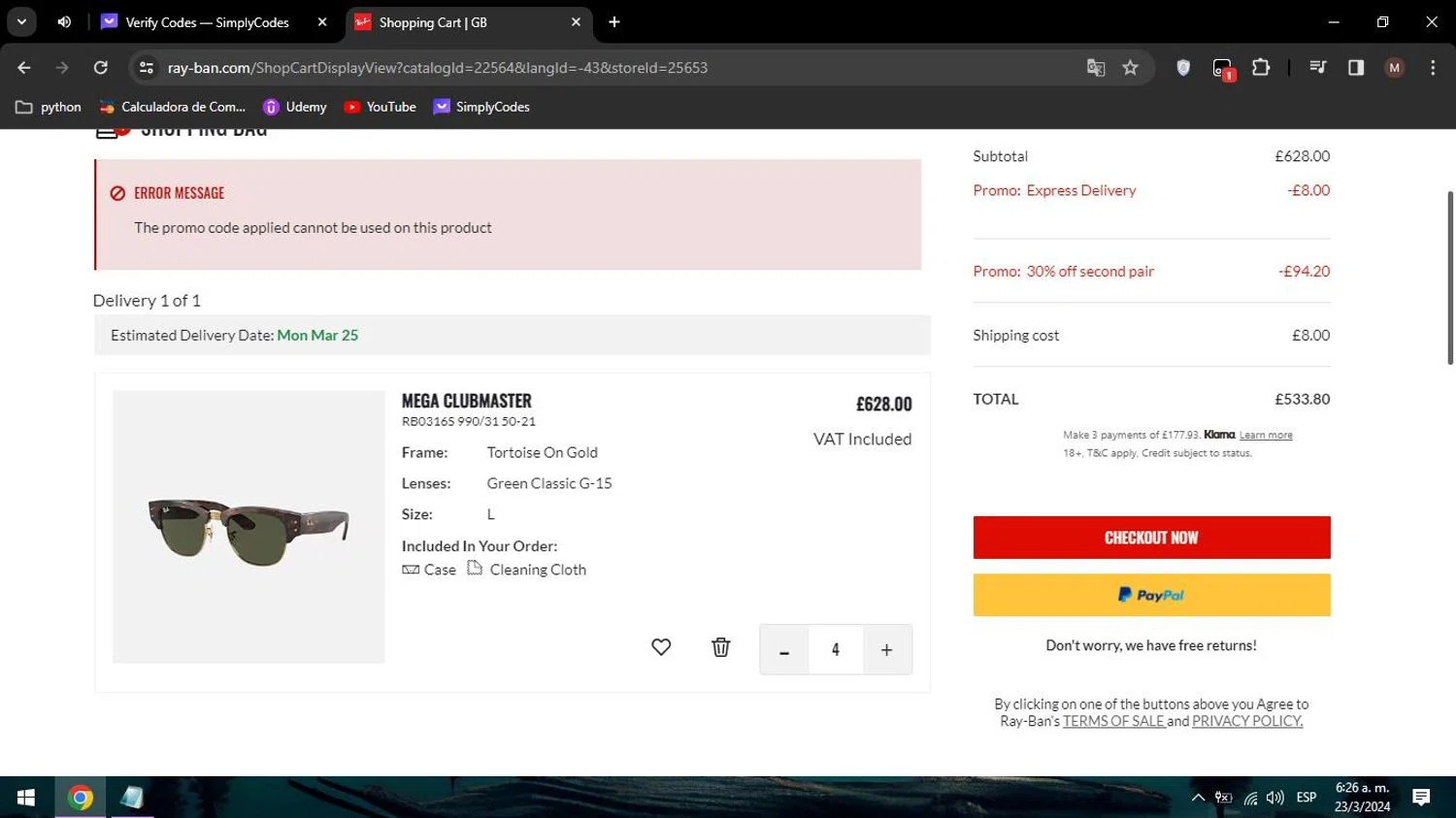Viewport: 1456px width, 818px height.
Task: Click product code 'RB0316S 990/31 50-21'
Action: (469, 421)
